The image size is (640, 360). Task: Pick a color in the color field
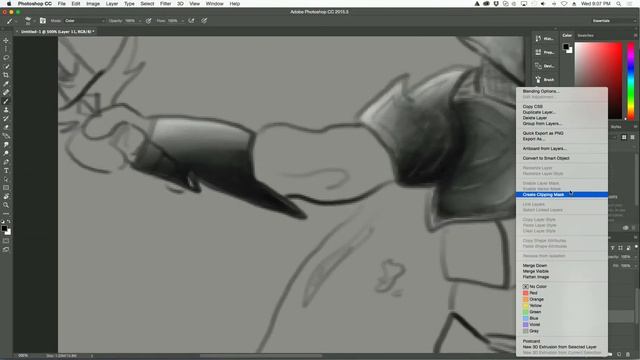point(598,81)
